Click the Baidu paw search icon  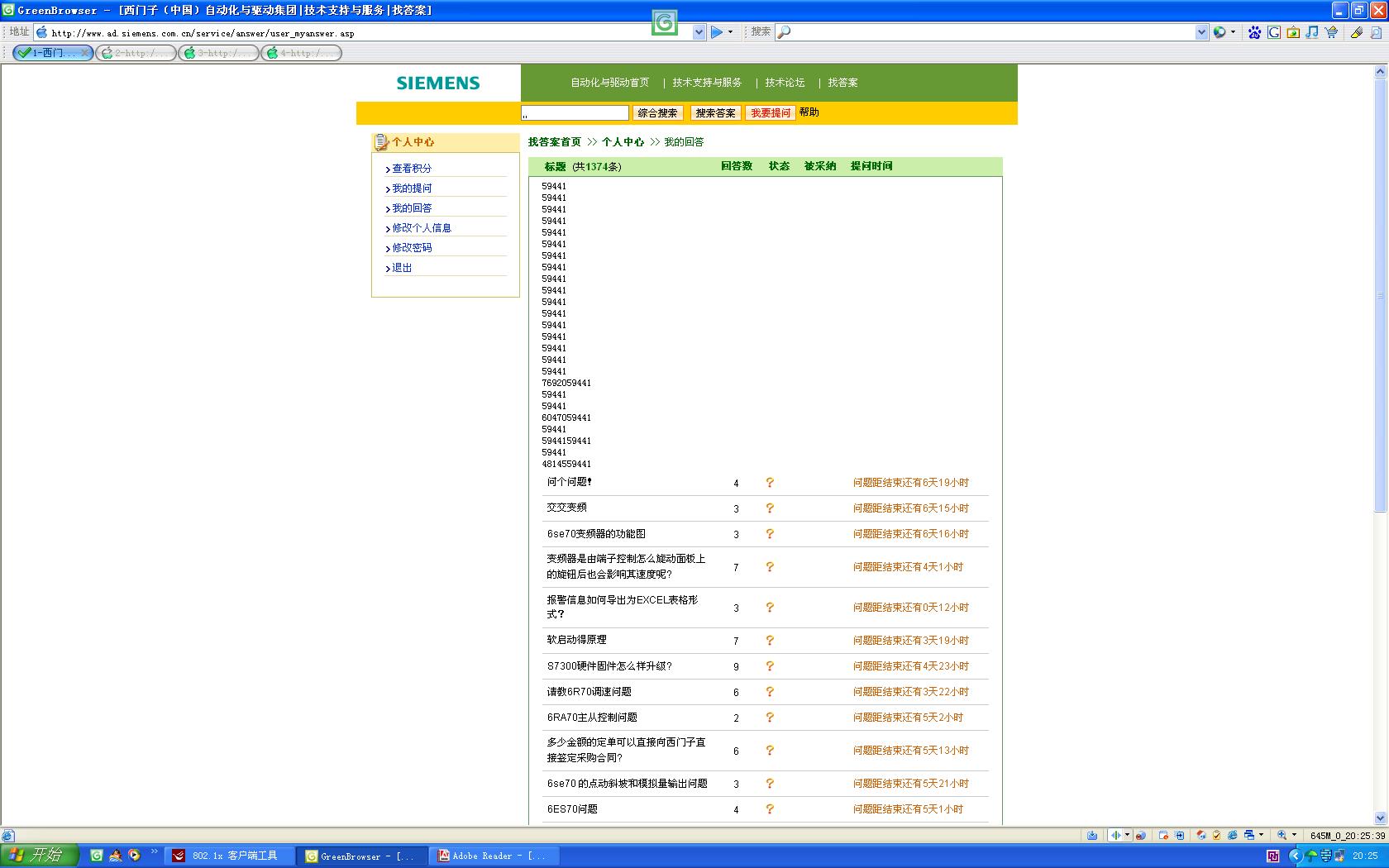[1255, 32]
